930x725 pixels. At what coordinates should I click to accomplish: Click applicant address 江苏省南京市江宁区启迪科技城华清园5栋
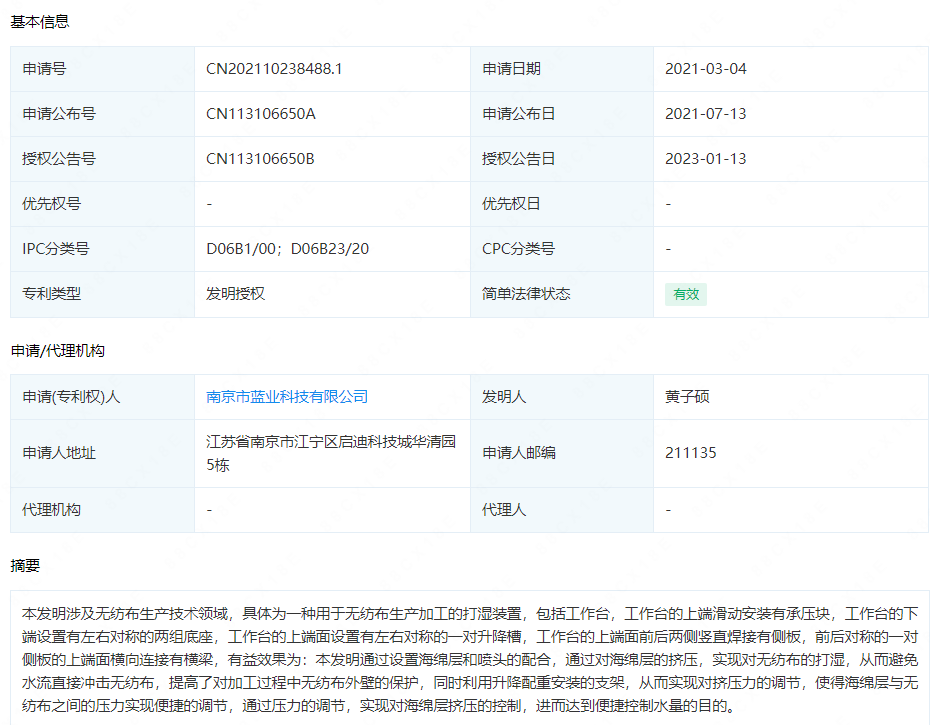tap(330, 453)
